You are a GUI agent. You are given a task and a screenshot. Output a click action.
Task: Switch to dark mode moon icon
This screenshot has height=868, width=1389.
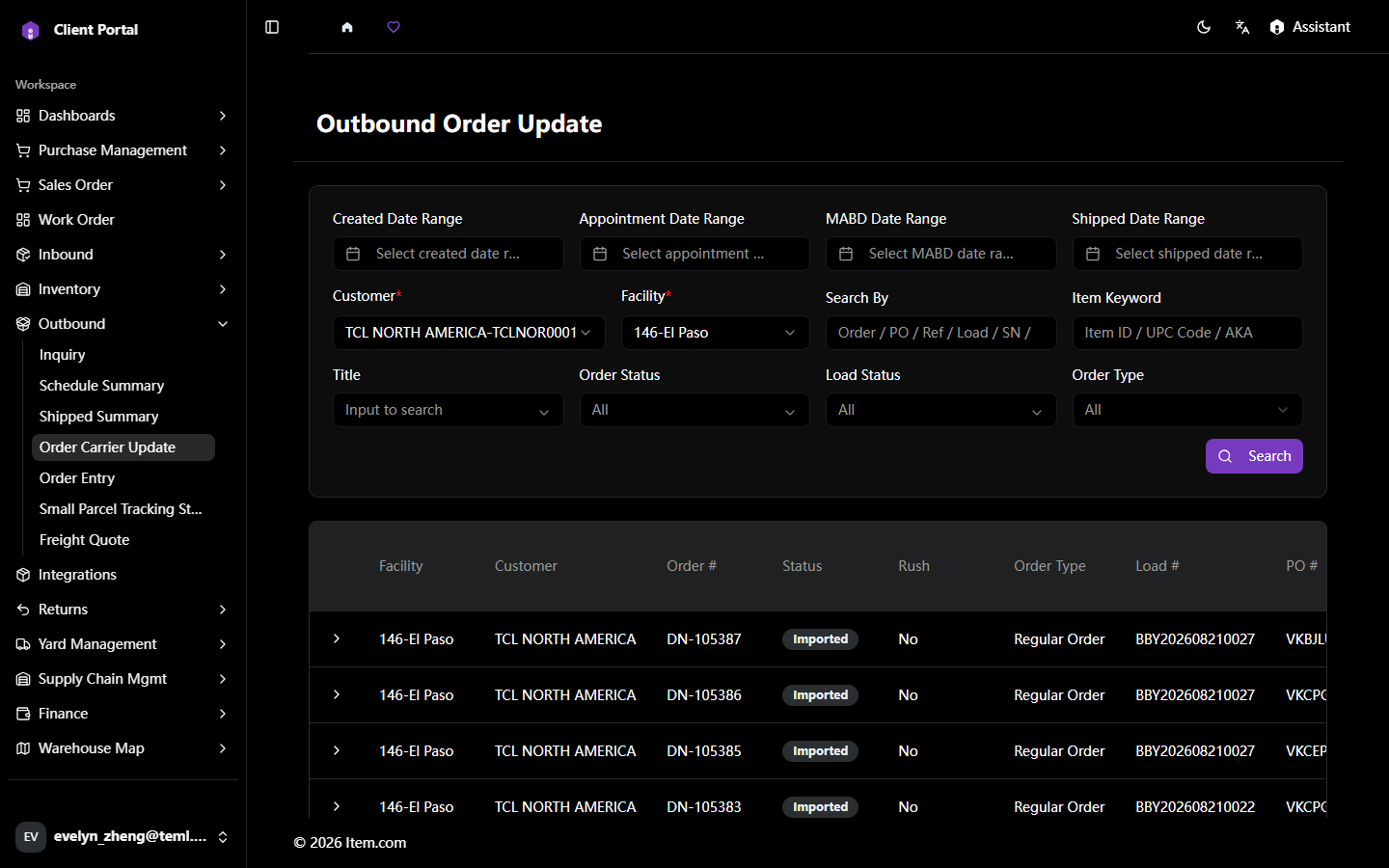pos(1204,27)
